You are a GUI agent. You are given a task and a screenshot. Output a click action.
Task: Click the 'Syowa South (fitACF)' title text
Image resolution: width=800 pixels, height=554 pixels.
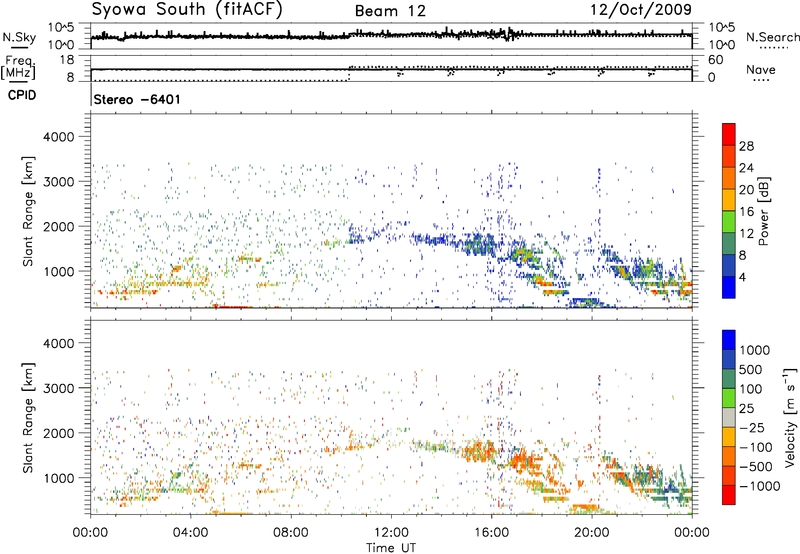coord(187,10)
